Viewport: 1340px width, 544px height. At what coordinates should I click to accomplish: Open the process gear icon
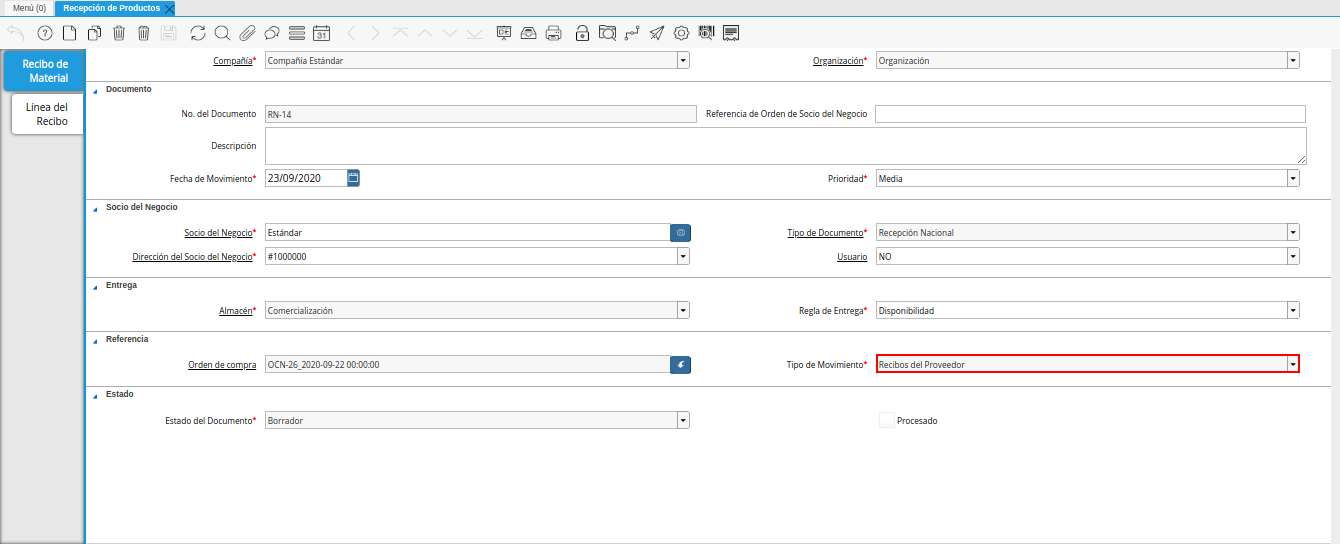[x=681, y=33]
